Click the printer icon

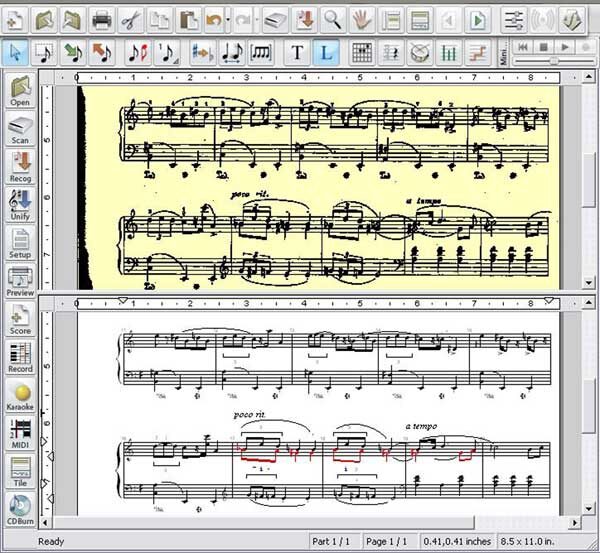pos(102,20)
